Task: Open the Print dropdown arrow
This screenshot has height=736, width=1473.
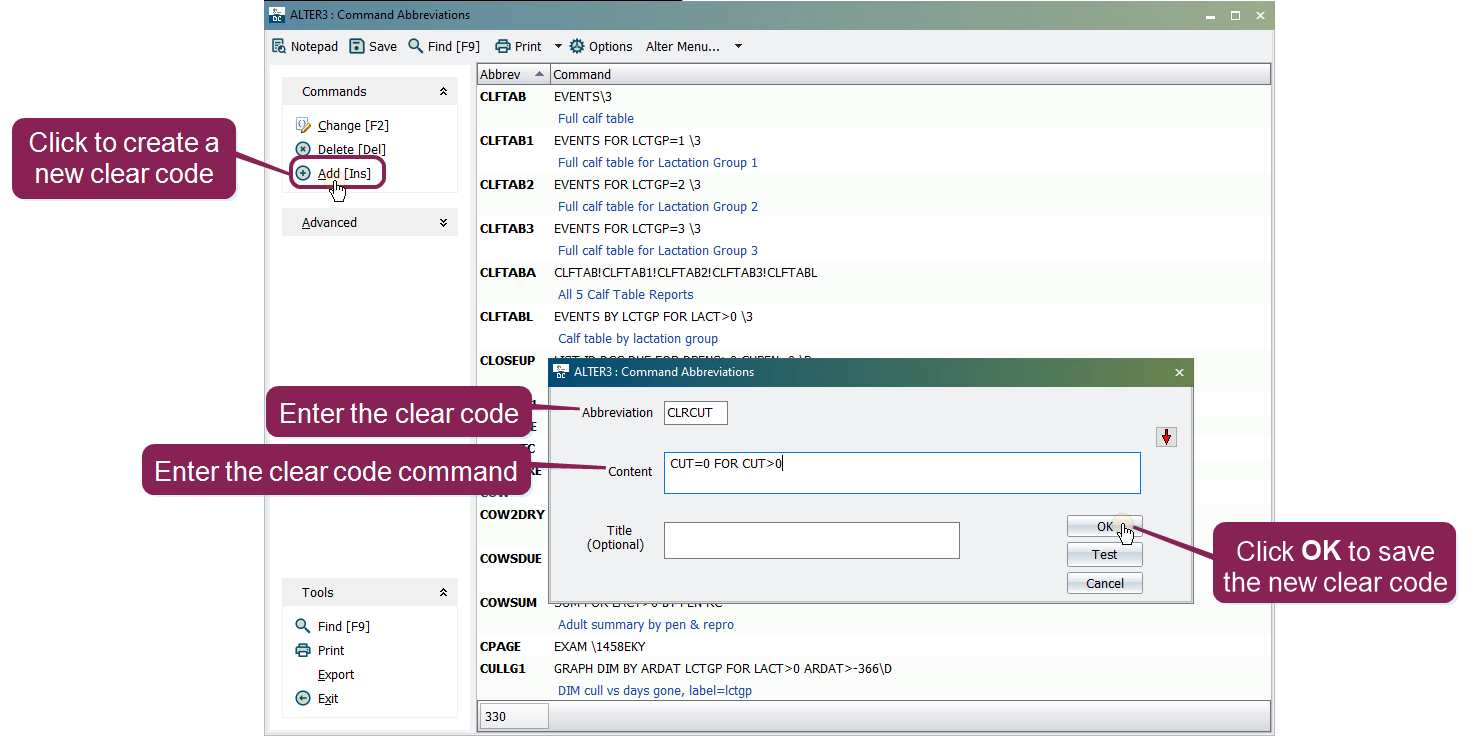Action: coord(558,47)
